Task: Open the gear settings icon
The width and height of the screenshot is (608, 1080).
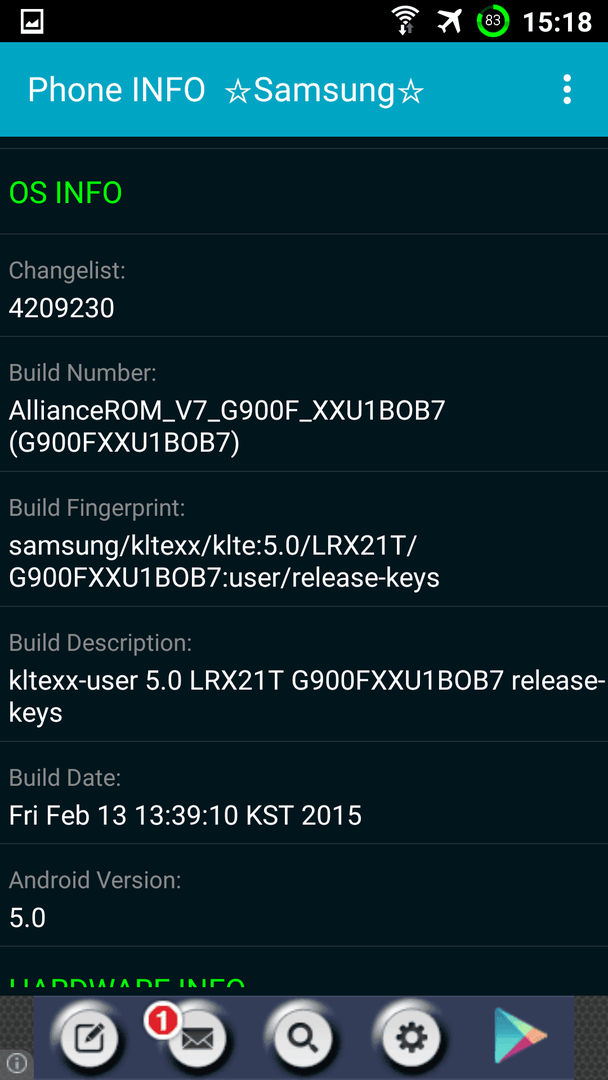Action: coord(412,1038)
